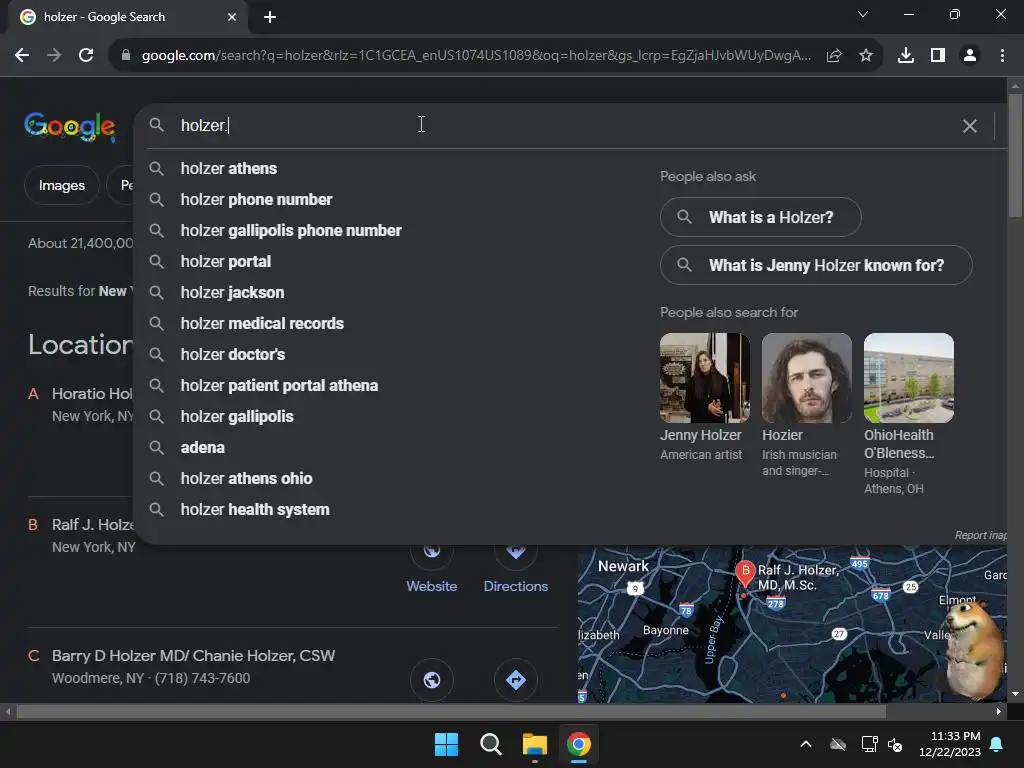Screen dimensions: 1024x768
Task: Open Chrome three-dot menu
Action: click(1002, 56)
